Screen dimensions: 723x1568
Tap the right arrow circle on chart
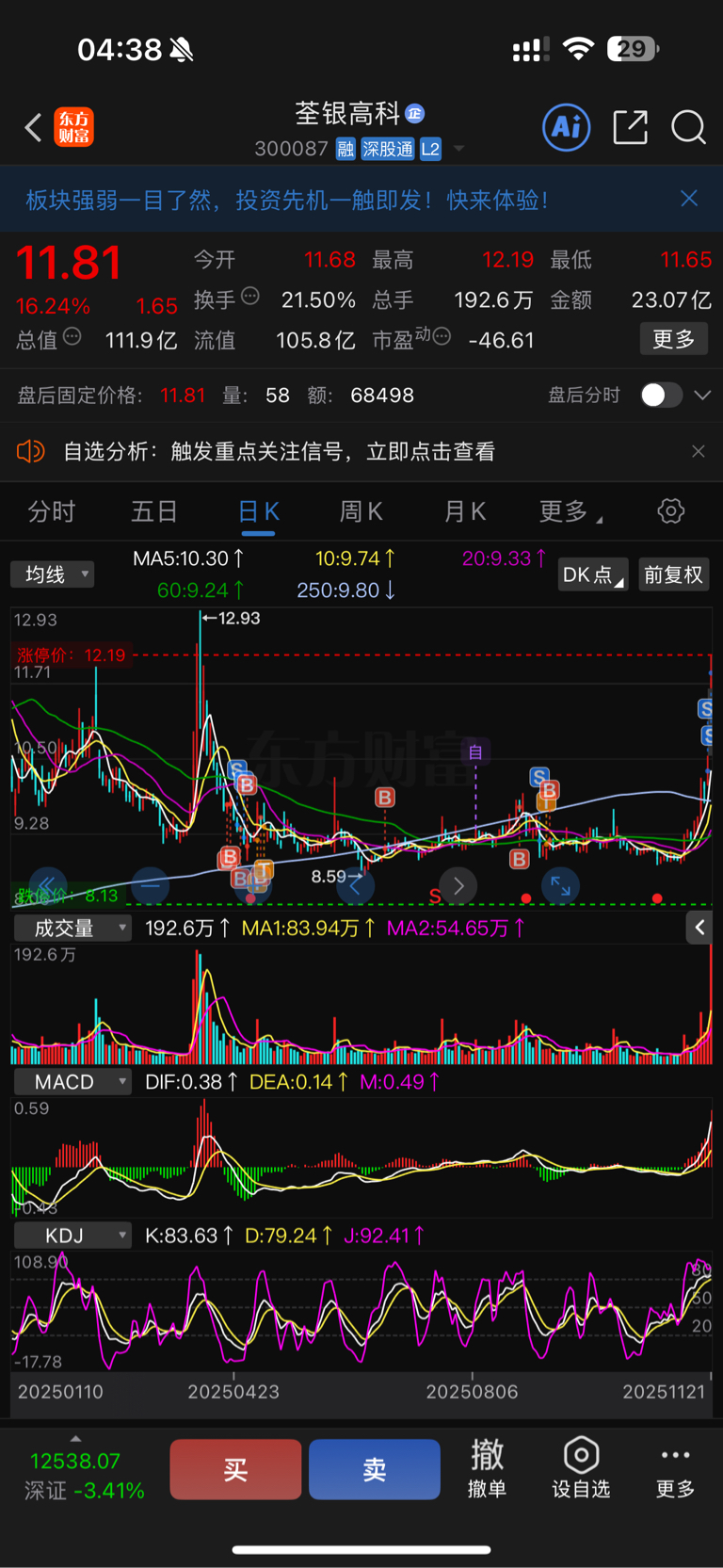pos(458,885)
